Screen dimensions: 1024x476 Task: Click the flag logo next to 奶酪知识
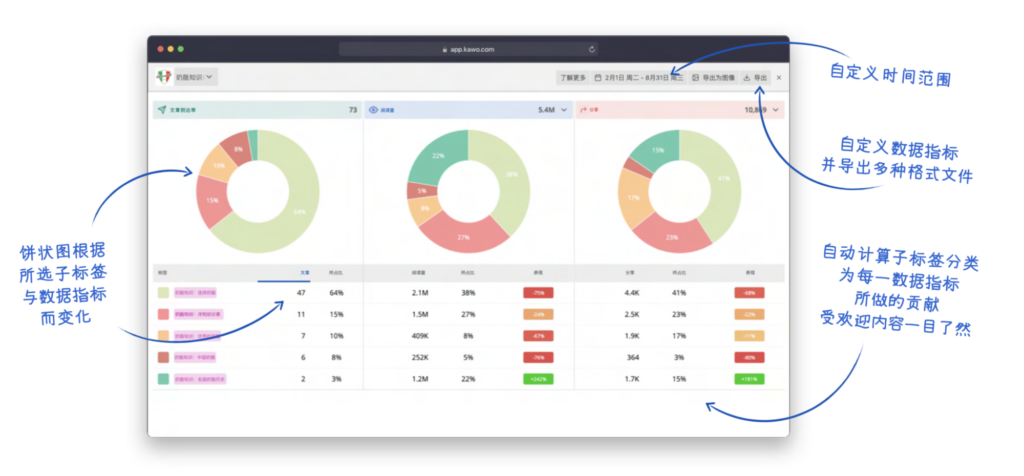(x=164, y=76)
